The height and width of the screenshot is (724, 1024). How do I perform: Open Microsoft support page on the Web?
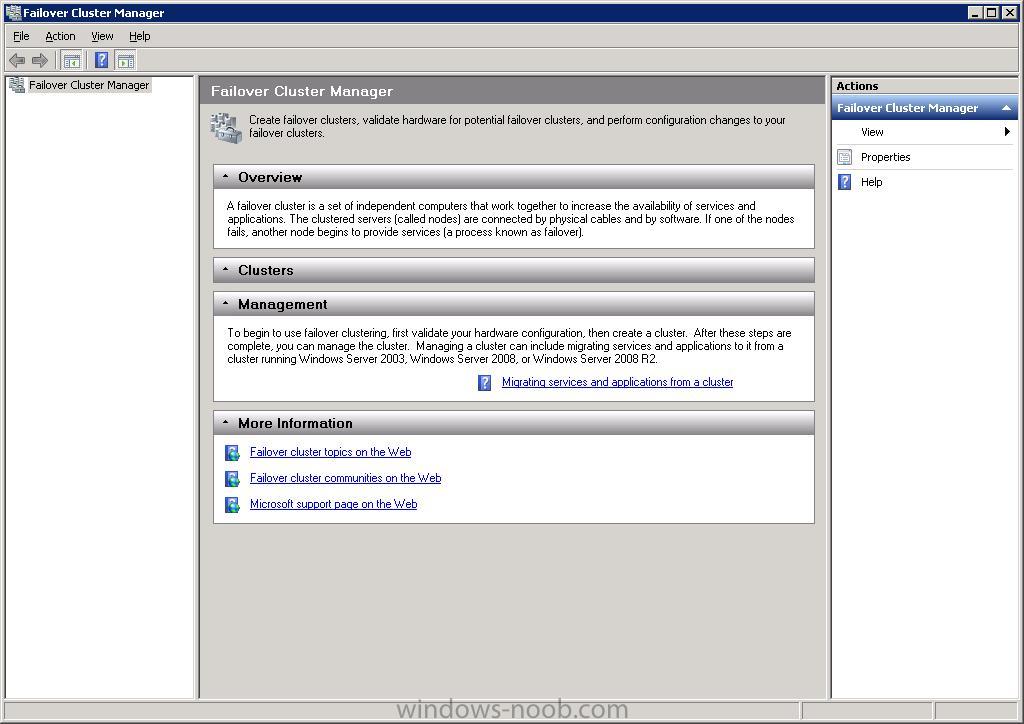[333, 505]
